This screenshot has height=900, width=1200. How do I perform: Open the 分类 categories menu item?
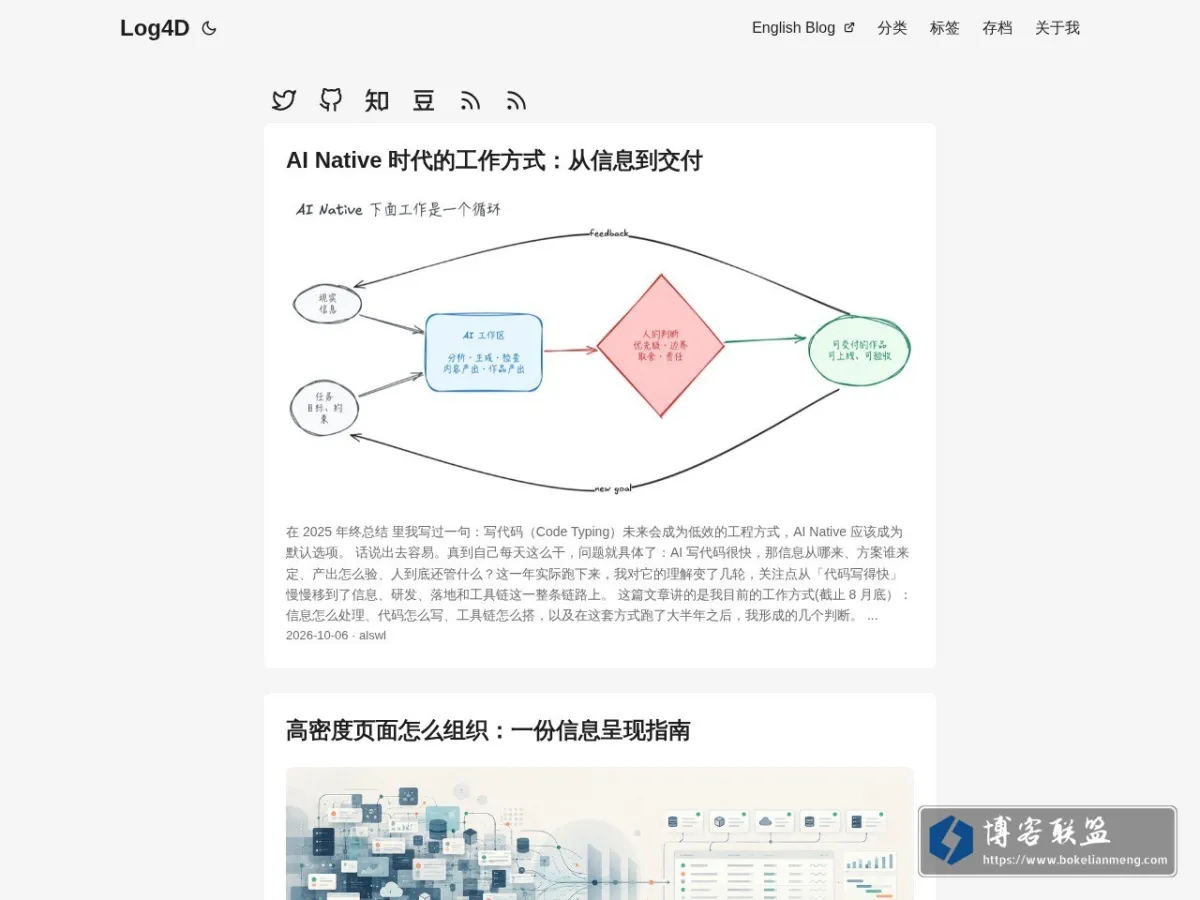click(x=892, y=28)
